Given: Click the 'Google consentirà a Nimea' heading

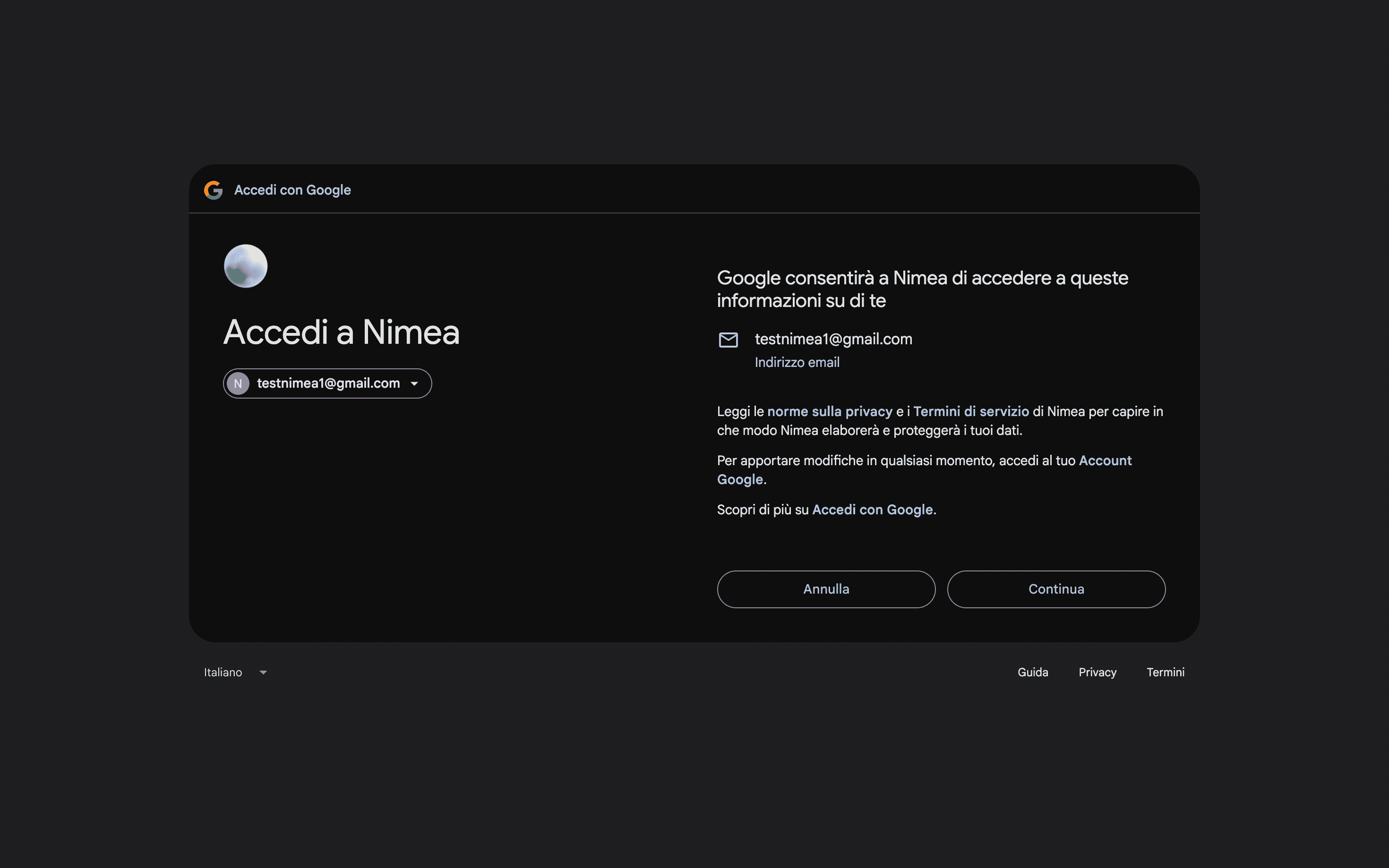Looking at the screenshot, I should pos(922,289).
